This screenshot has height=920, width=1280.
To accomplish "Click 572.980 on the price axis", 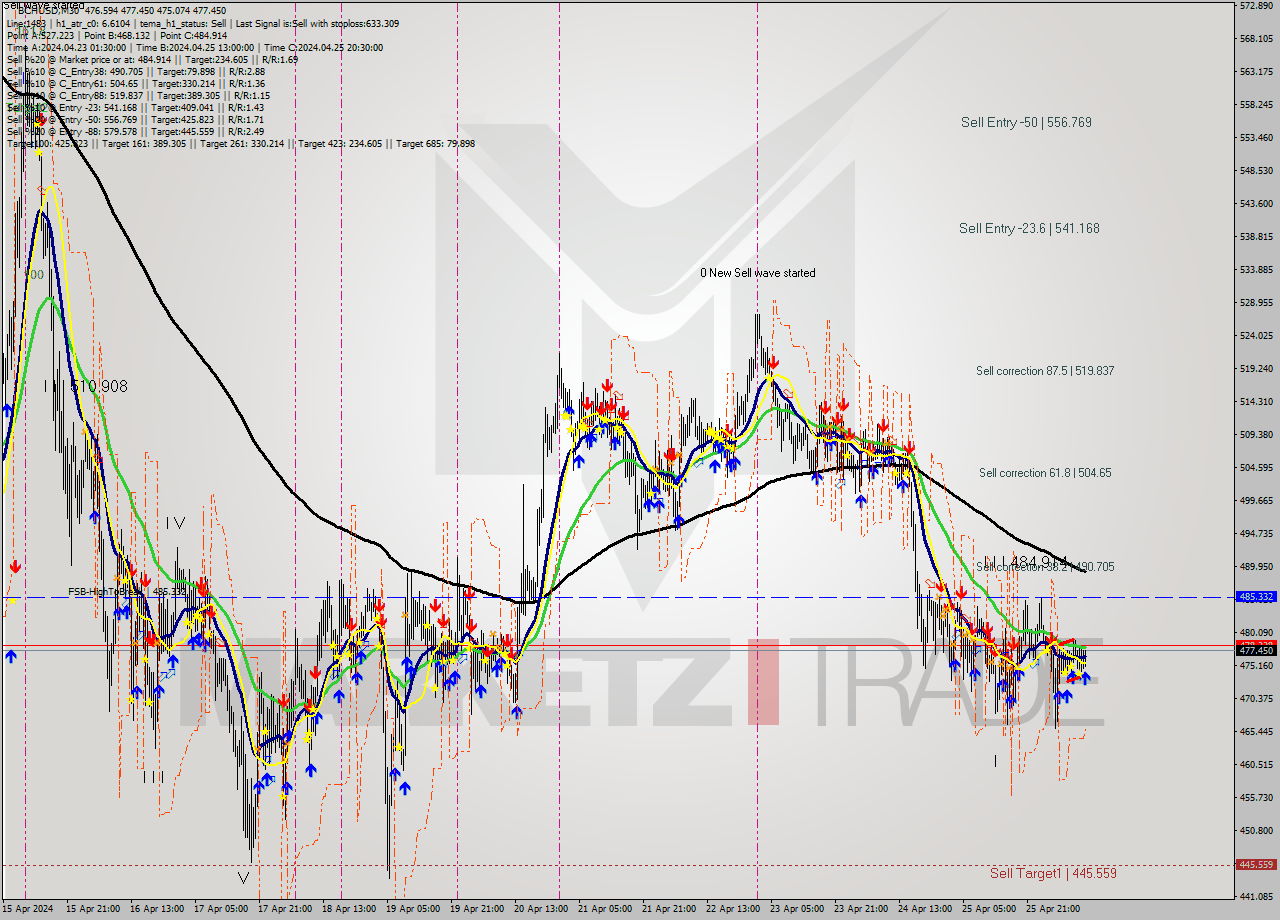I will click(1256, 6).
